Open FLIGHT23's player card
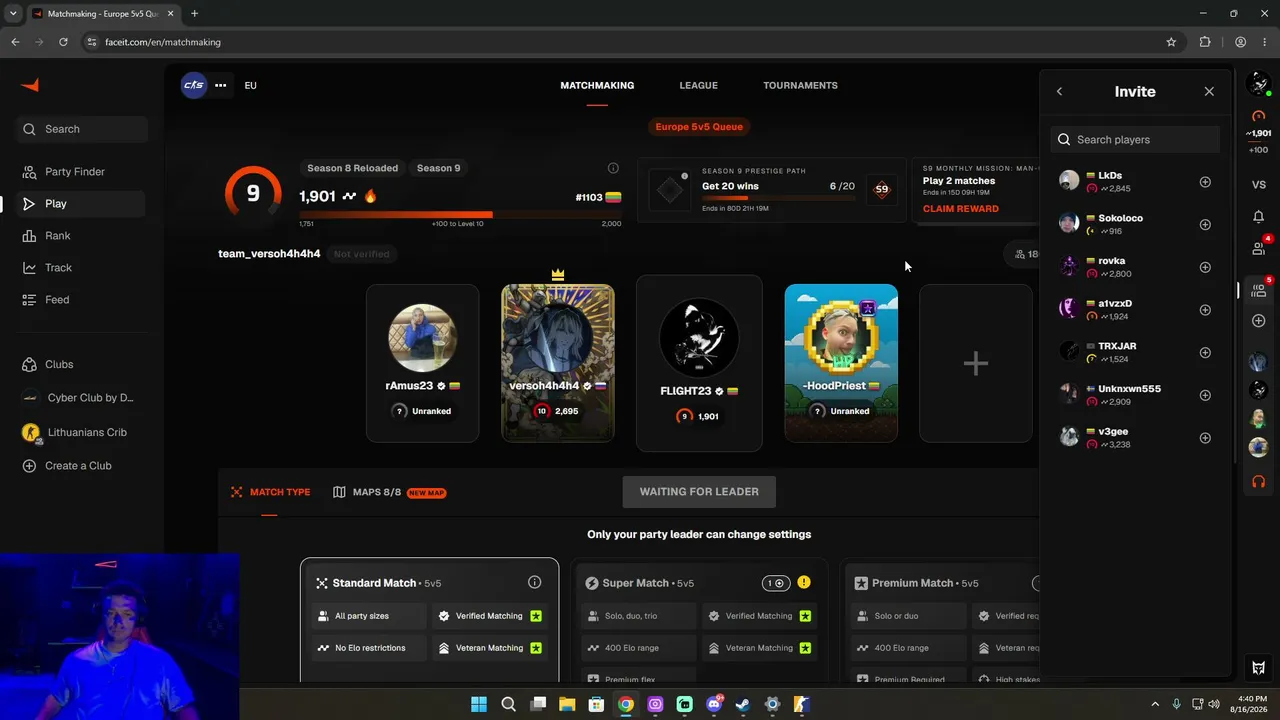Viewport: 1280px width, 720px height. 699,363
